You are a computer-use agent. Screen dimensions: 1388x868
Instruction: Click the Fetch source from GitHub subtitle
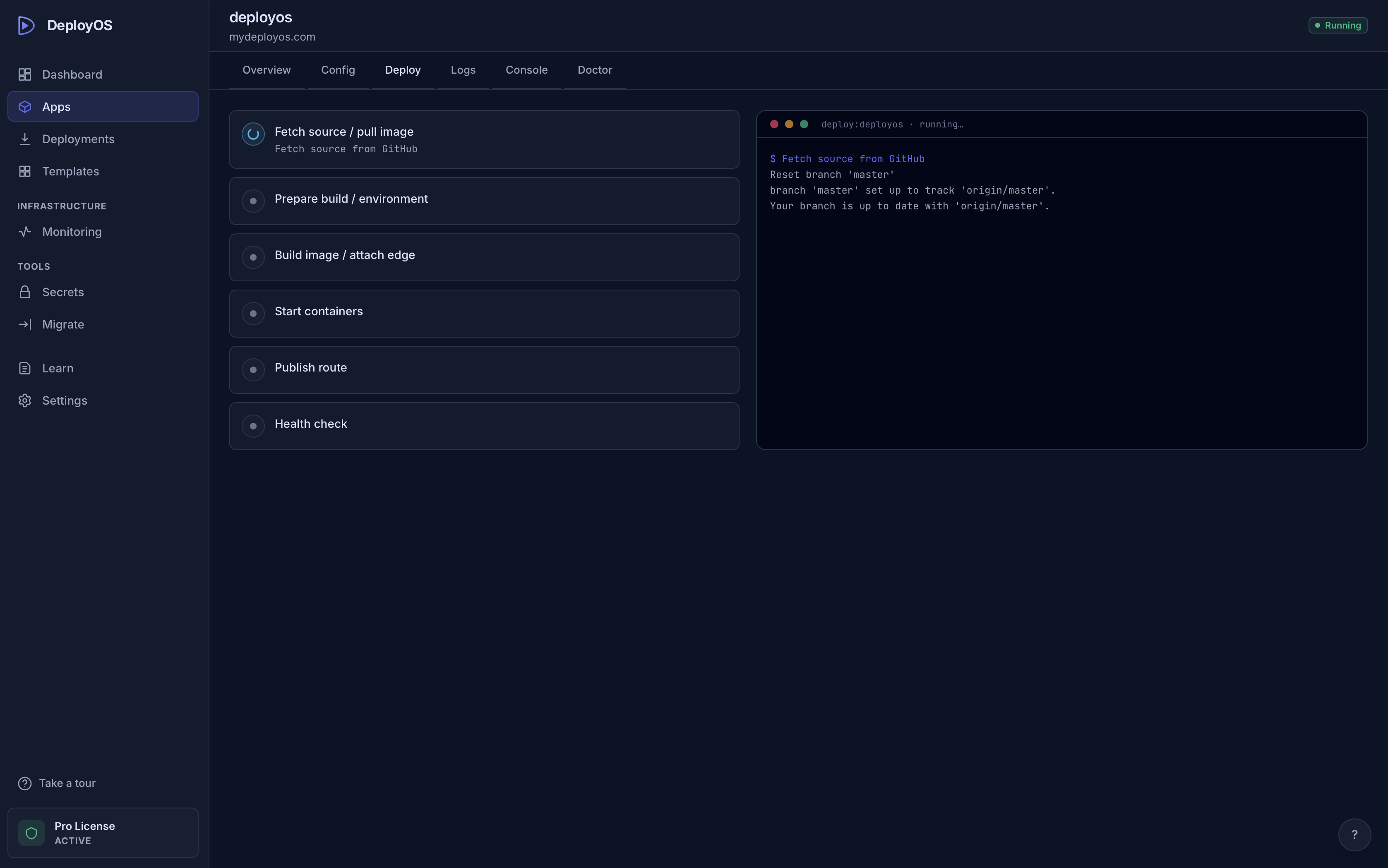(346, 149)
